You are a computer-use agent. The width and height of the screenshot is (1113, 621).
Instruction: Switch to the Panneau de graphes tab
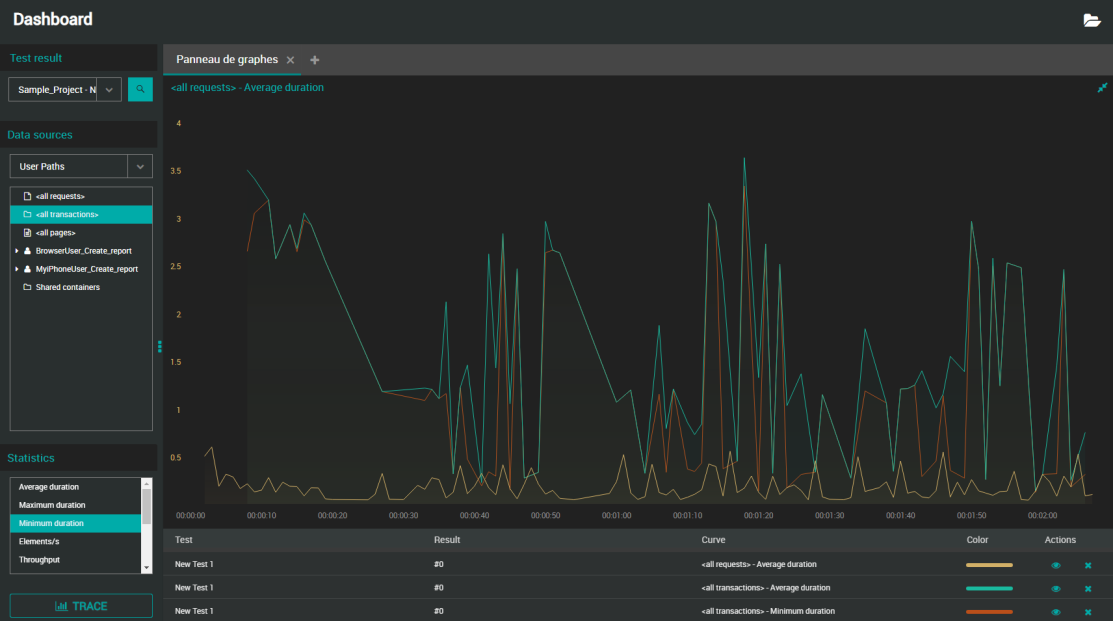tap(226, 59)
